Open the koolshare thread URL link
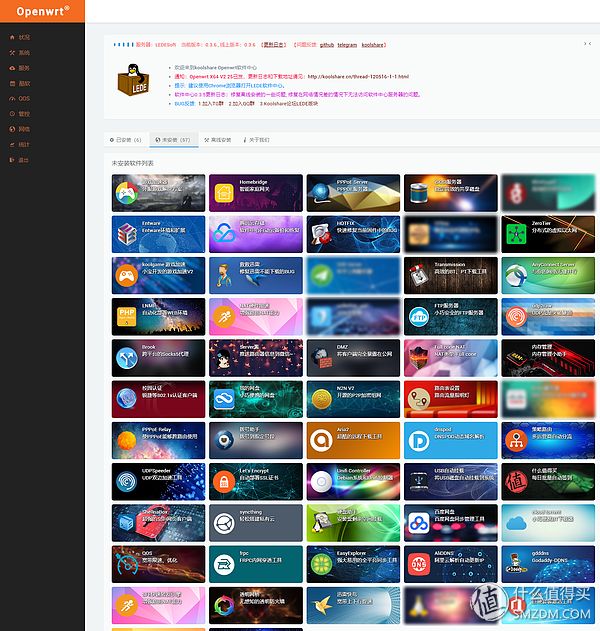 coord(356,76)
